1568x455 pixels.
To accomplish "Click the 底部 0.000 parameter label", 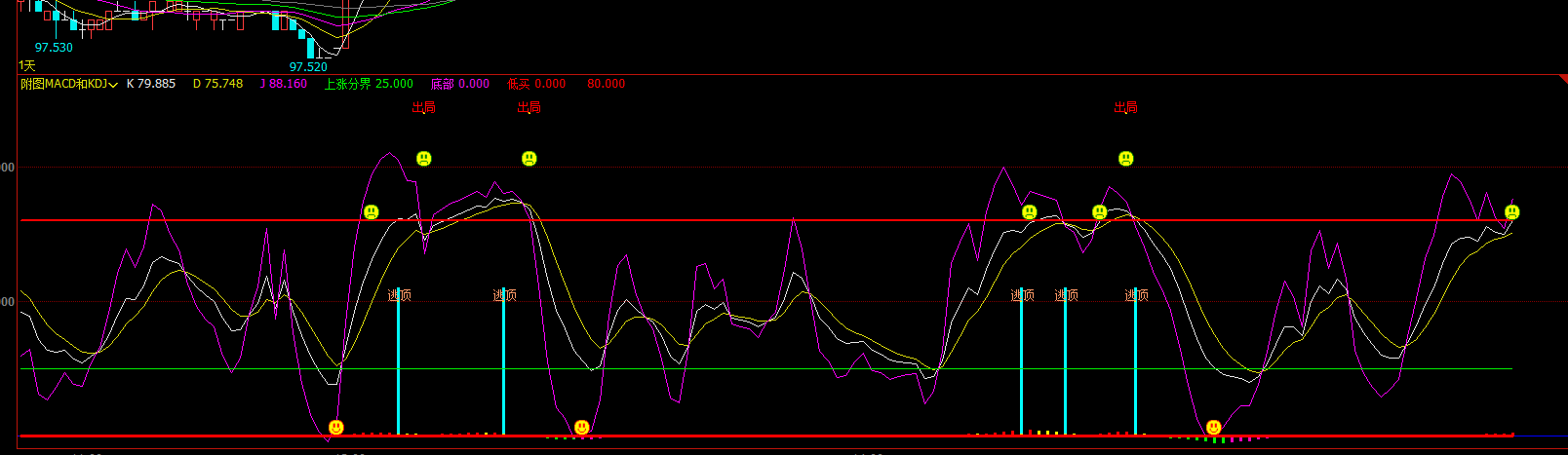I will tap(460, 84).
